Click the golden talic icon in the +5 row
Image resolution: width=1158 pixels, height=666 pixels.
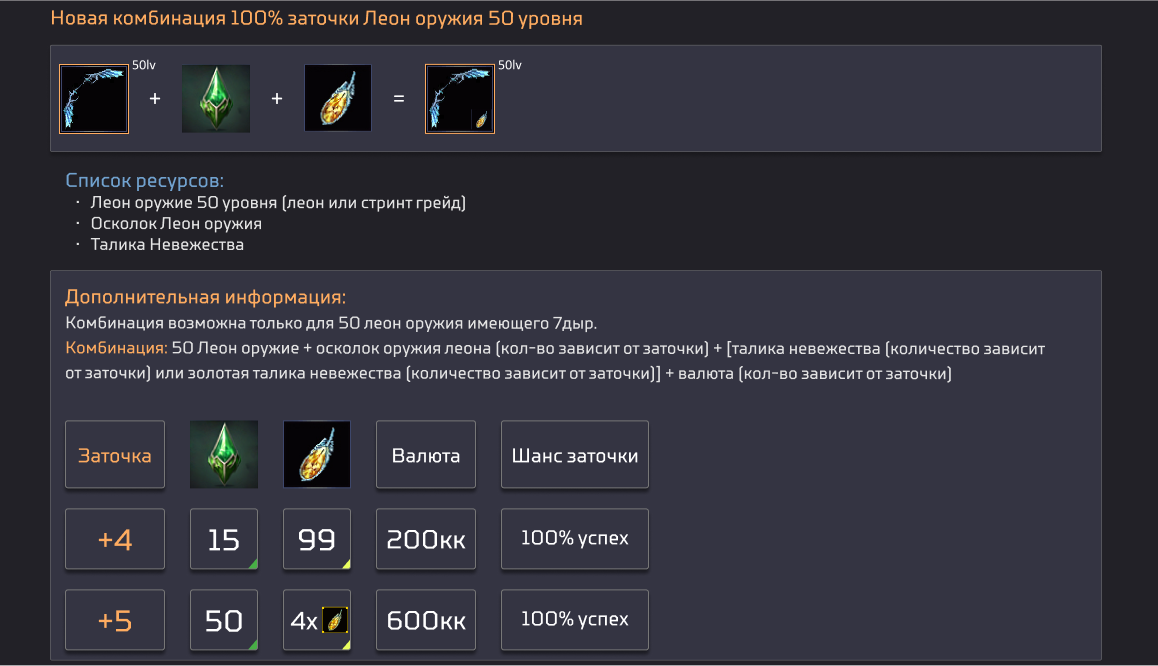pos(335,620)
